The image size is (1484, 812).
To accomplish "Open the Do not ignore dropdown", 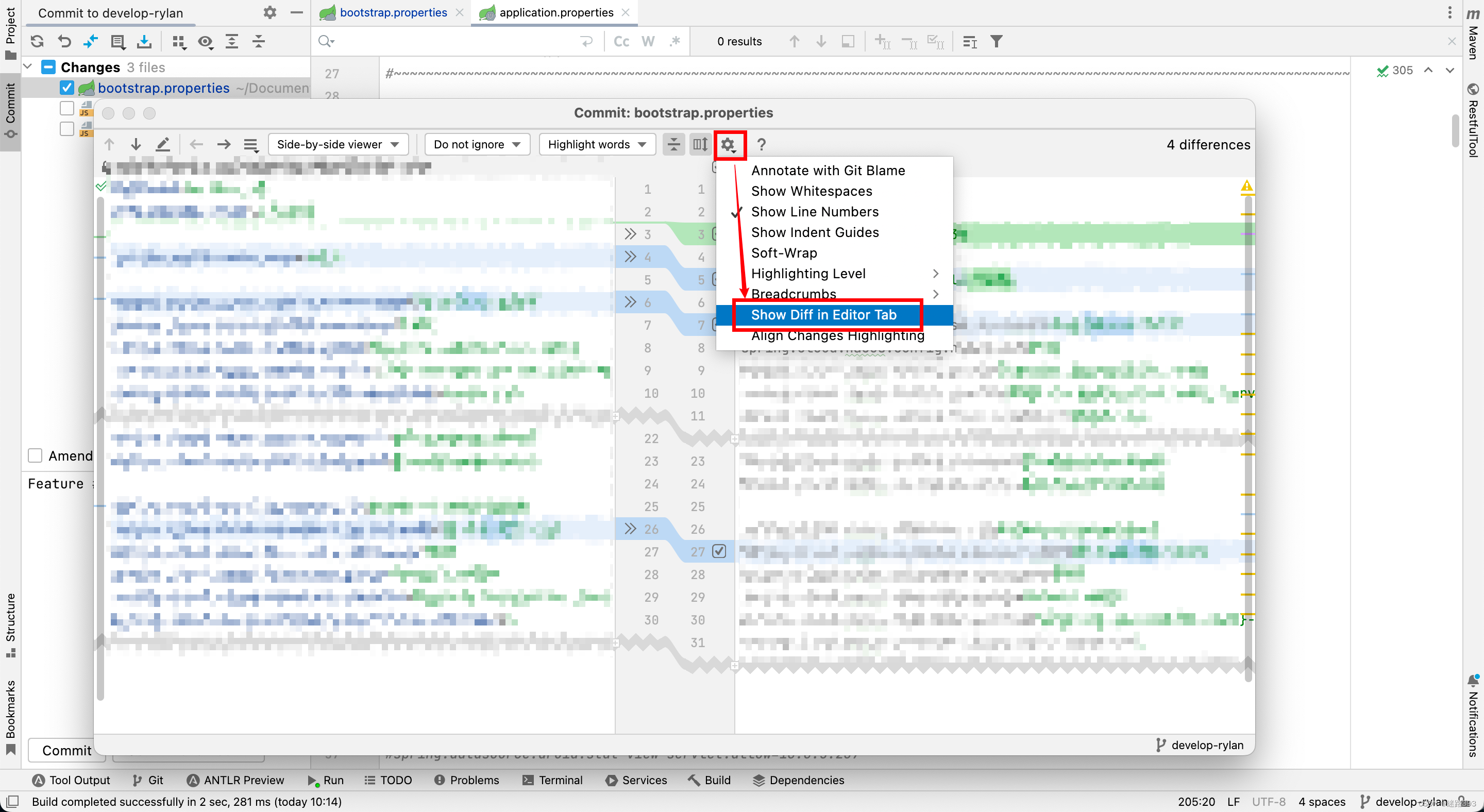I will click(x=477, y=145).
